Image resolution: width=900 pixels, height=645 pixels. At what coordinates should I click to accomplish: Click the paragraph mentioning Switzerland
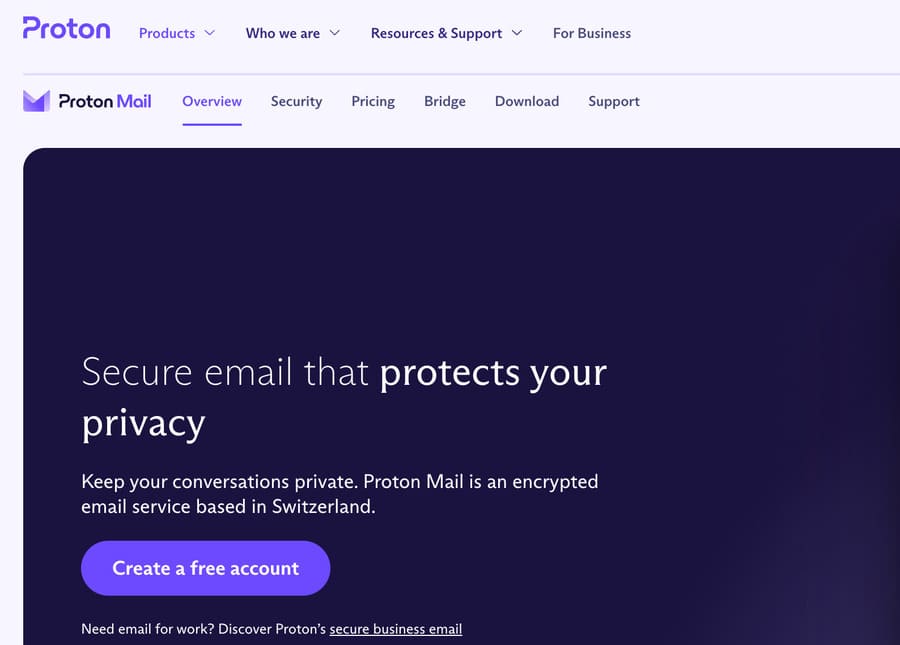coord(339,494)
